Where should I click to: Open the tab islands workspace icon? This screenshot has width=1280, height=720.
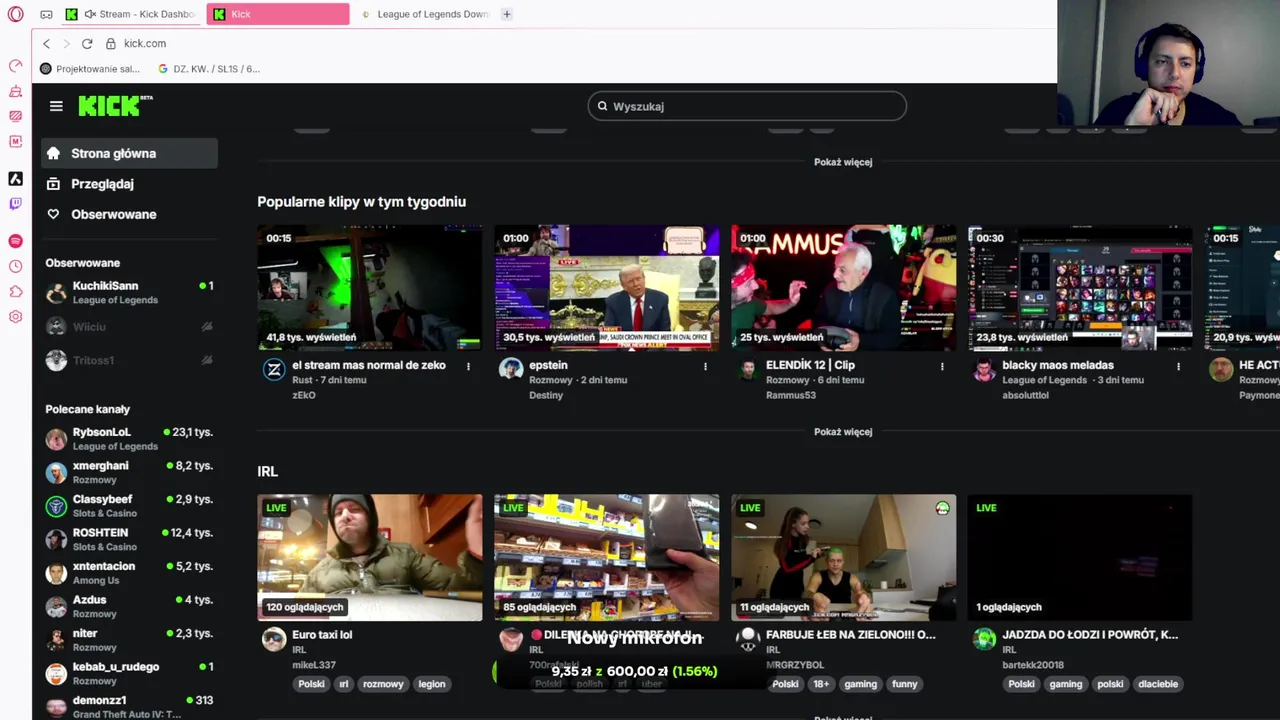(46, 14)
